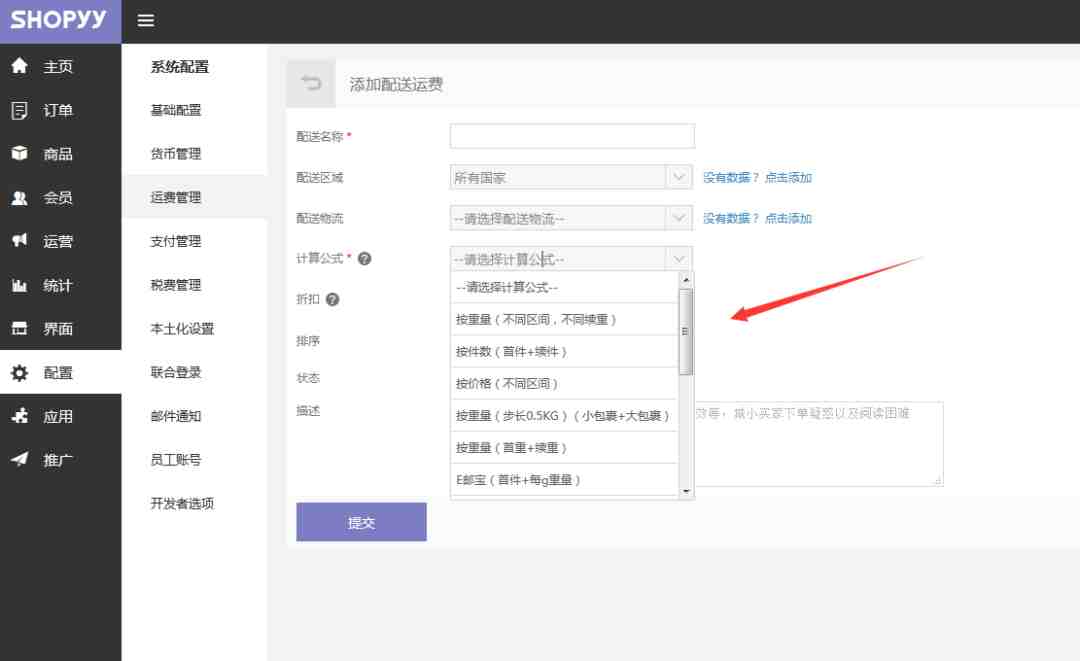Click the back arrow beside 添加配送运费
This screenshot has height=661, width=1080.
312,84
